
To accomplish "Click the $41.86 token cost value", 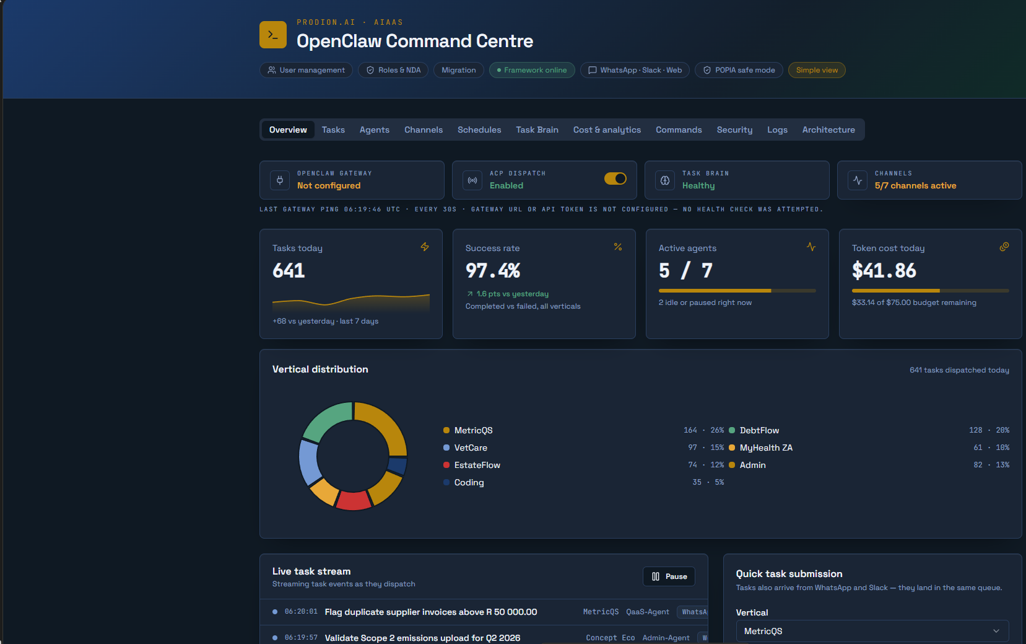I will (x=884, y=270).
